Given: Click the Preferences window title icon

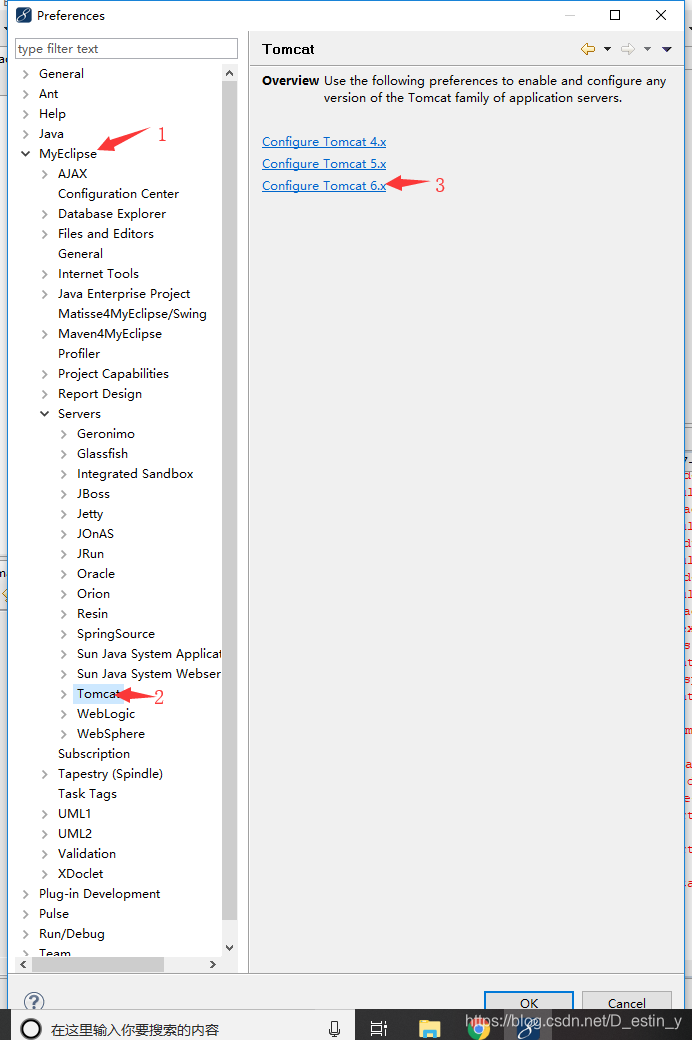Looking at the screenshot, I should click(23, 15).
